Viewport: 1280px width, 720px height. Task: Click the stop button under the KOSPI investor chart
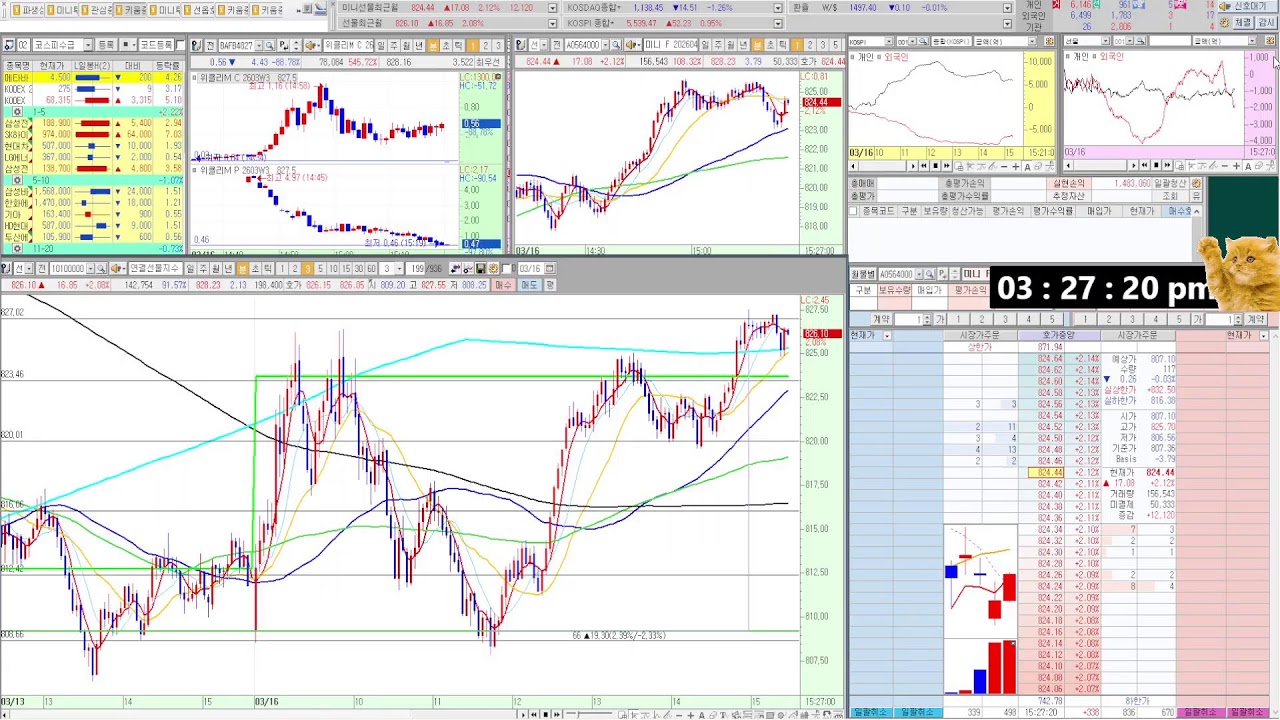click(x=936, y=166)
